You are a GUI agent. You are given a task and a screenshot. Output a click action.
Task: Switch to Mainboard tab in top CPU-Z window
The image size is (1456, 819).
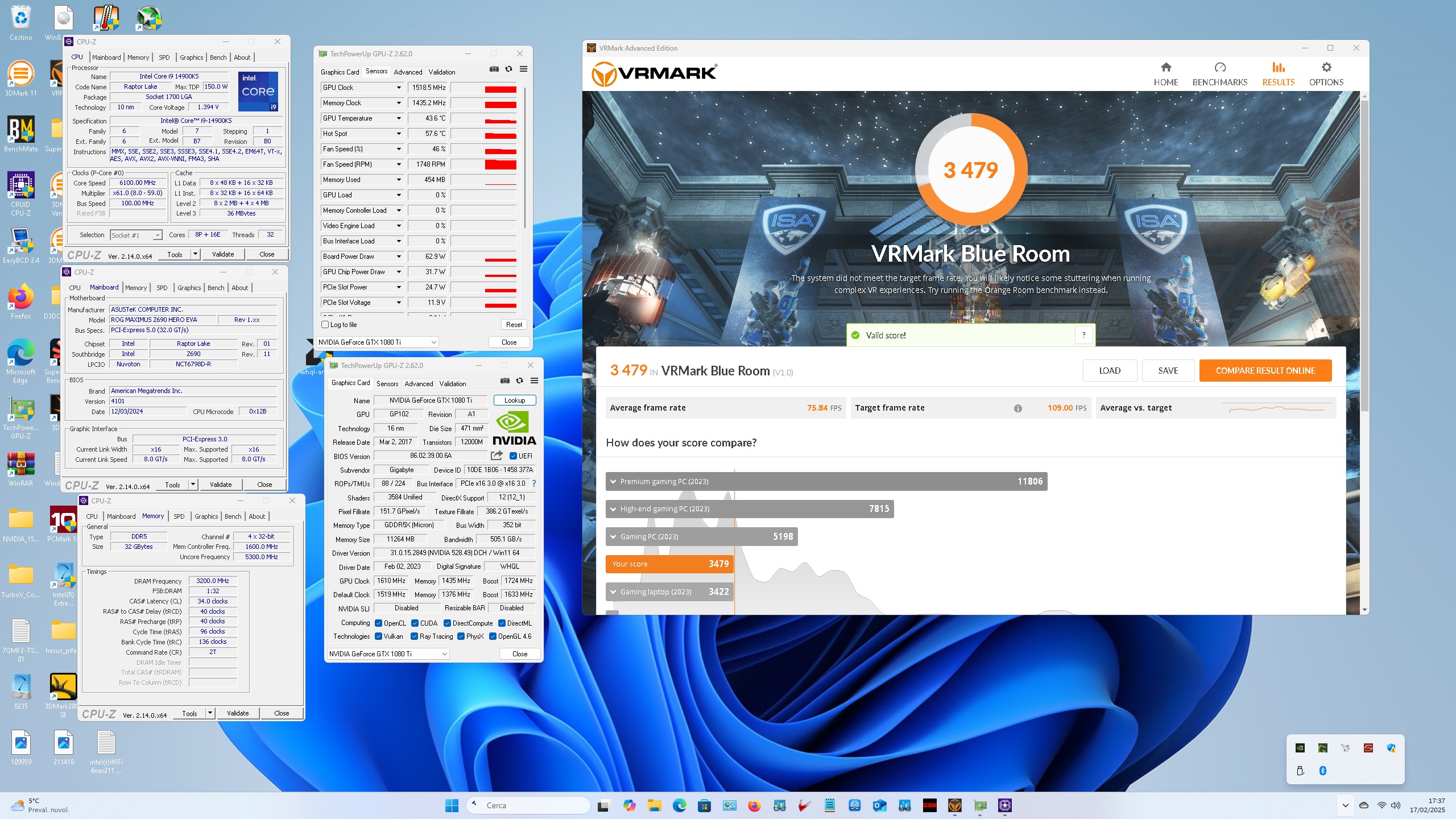pos(106,57)
